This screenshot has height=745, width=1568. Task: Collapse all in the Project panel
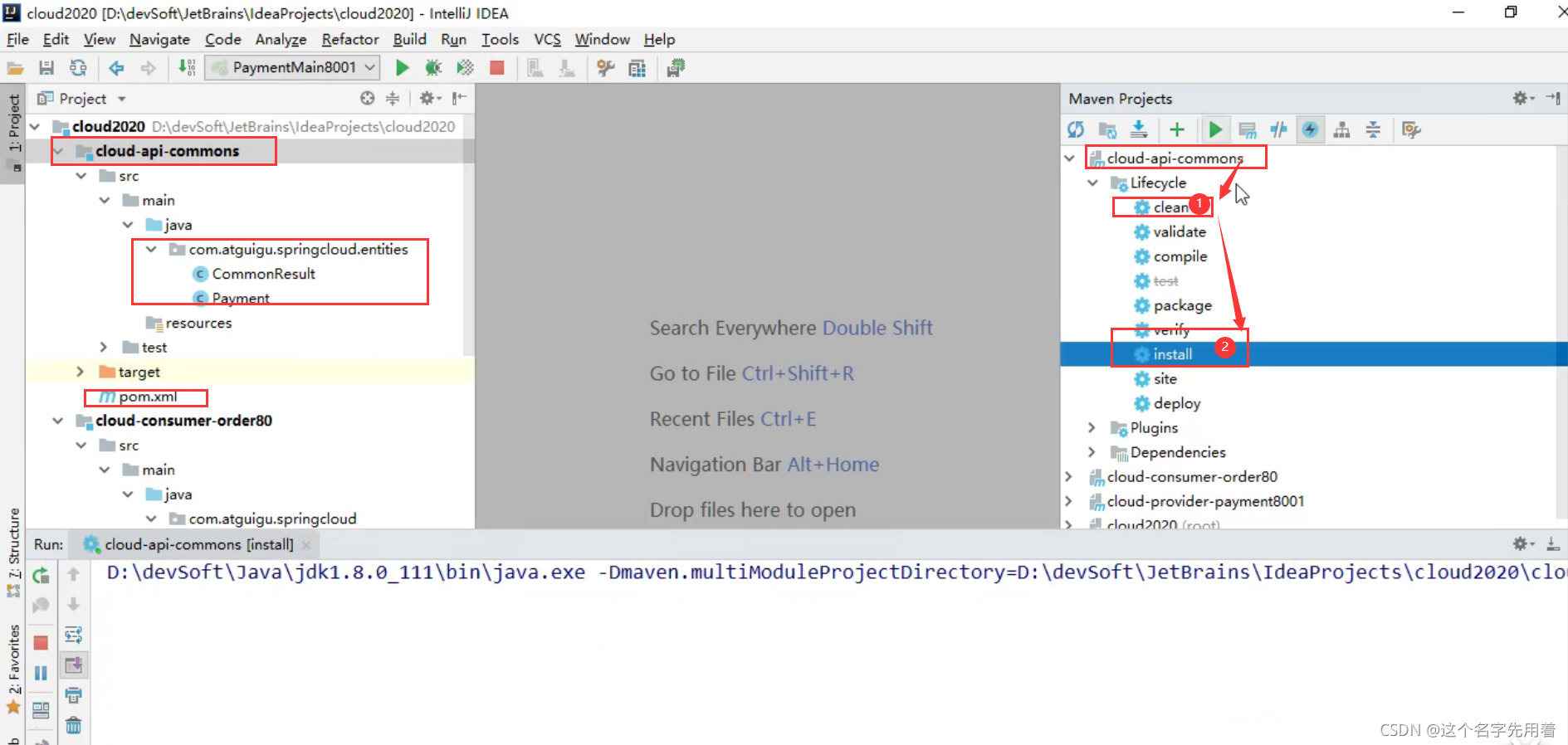pos(393,99)
